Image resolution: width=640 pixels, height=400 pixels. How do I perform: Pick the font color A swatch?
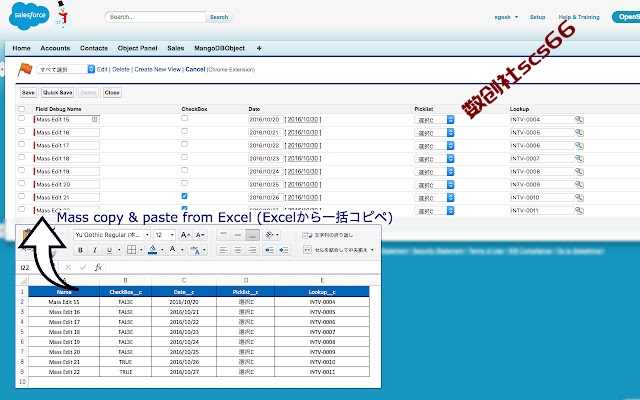(173, 249)
